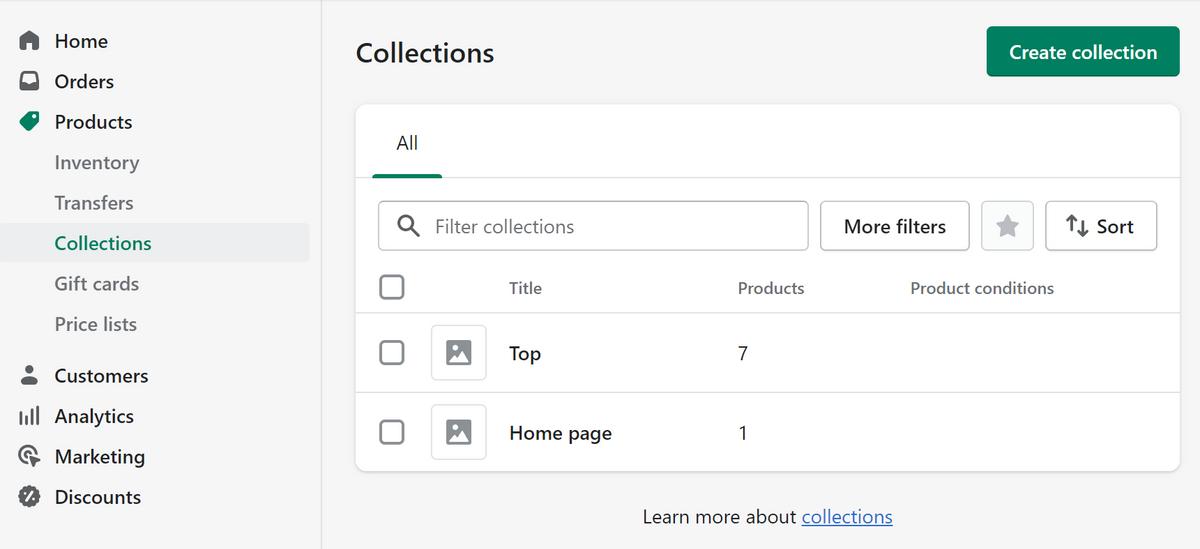Click the Marketing target icon
The height and width of the screenshot is (549, 1200).
[30, 457]
